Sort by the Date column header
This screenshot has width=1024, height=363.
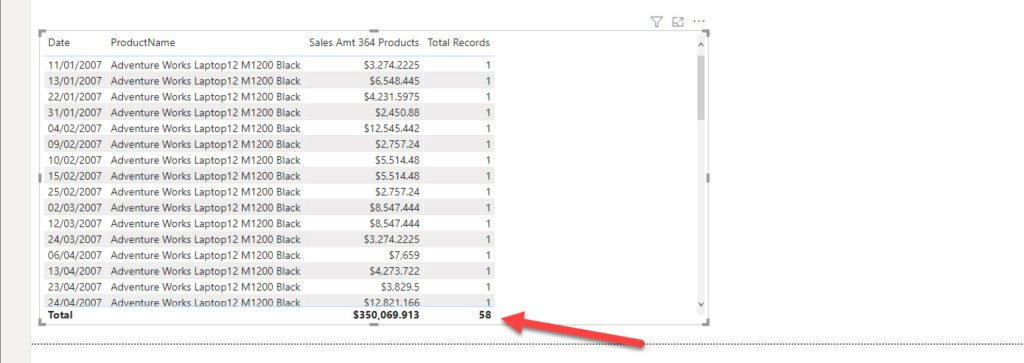coord(59,42)
